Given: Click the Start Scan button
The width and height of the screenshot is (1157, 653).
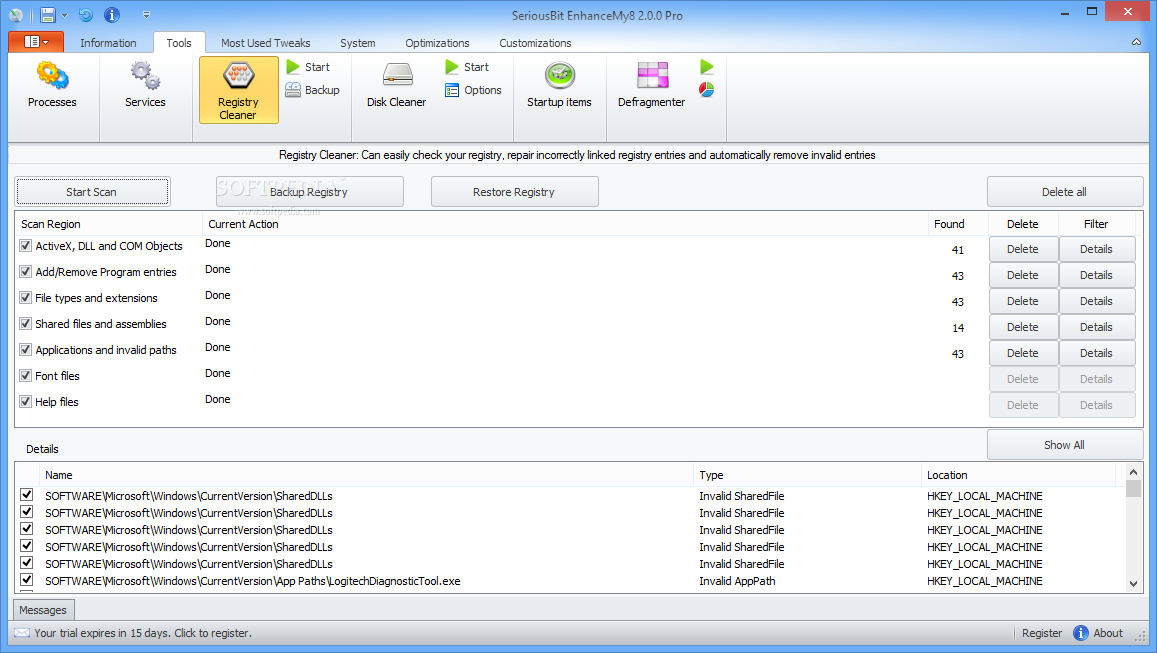Looking at the screenshot, I should click(x=92, y=192).
